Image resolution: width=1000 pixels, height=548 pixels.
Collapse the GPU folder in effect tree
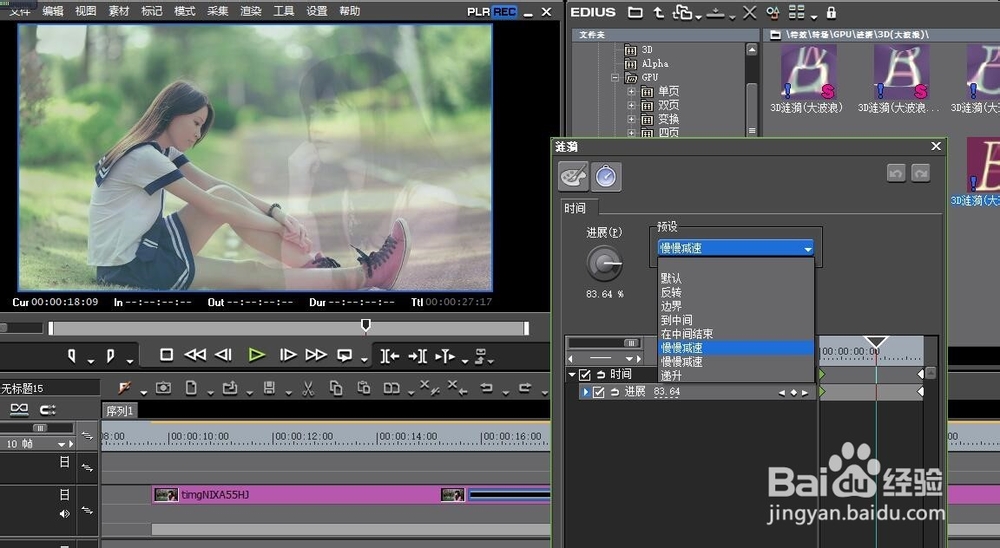[615, 77]
